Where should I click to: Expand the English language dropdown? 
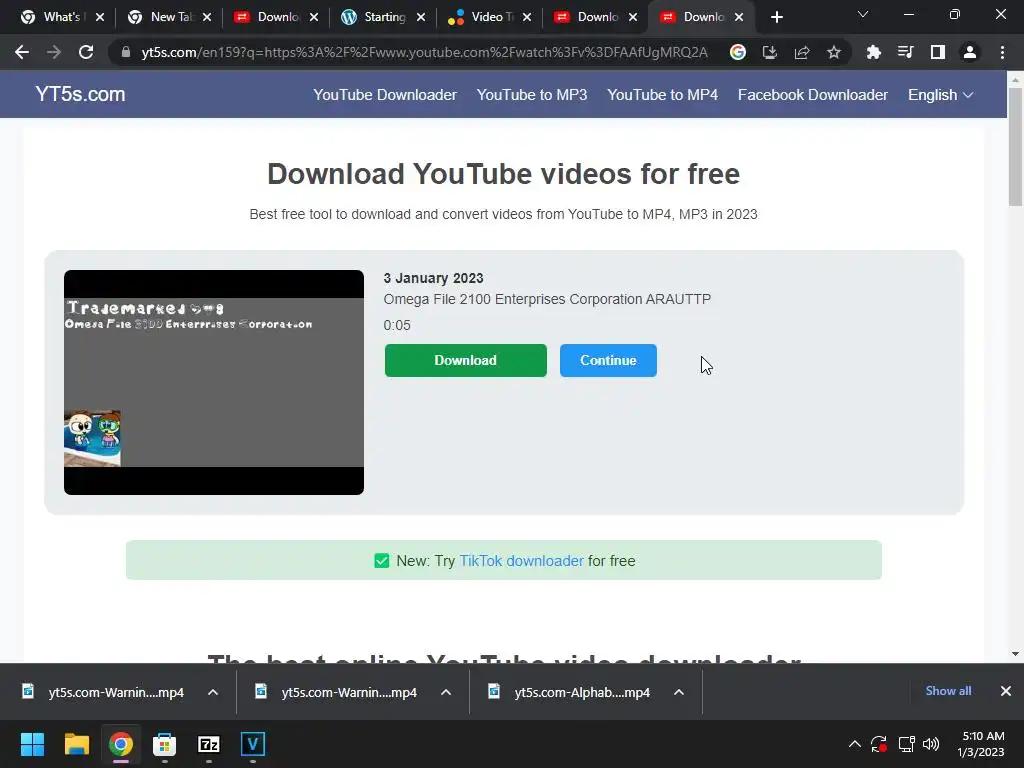click(940, 95)
